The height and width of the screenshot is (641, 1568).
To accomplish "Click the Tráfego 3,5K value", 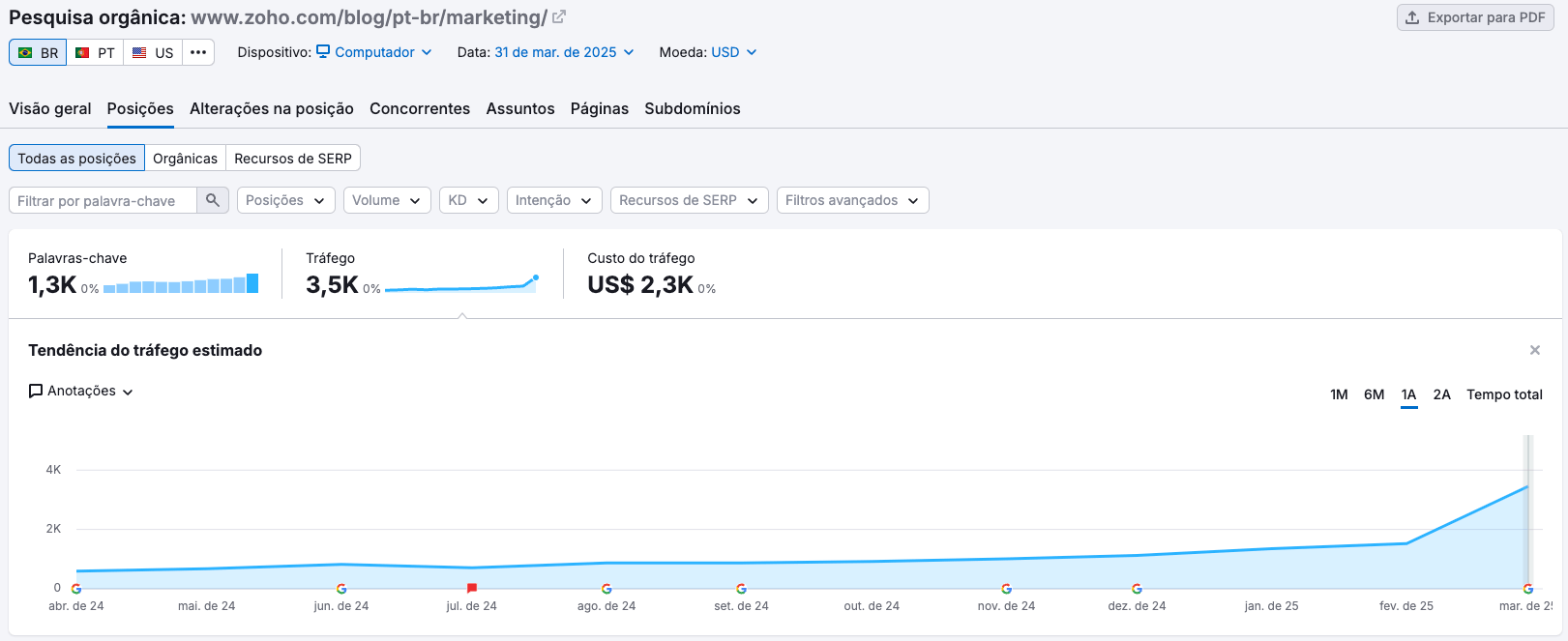I will tap(332, 285).
